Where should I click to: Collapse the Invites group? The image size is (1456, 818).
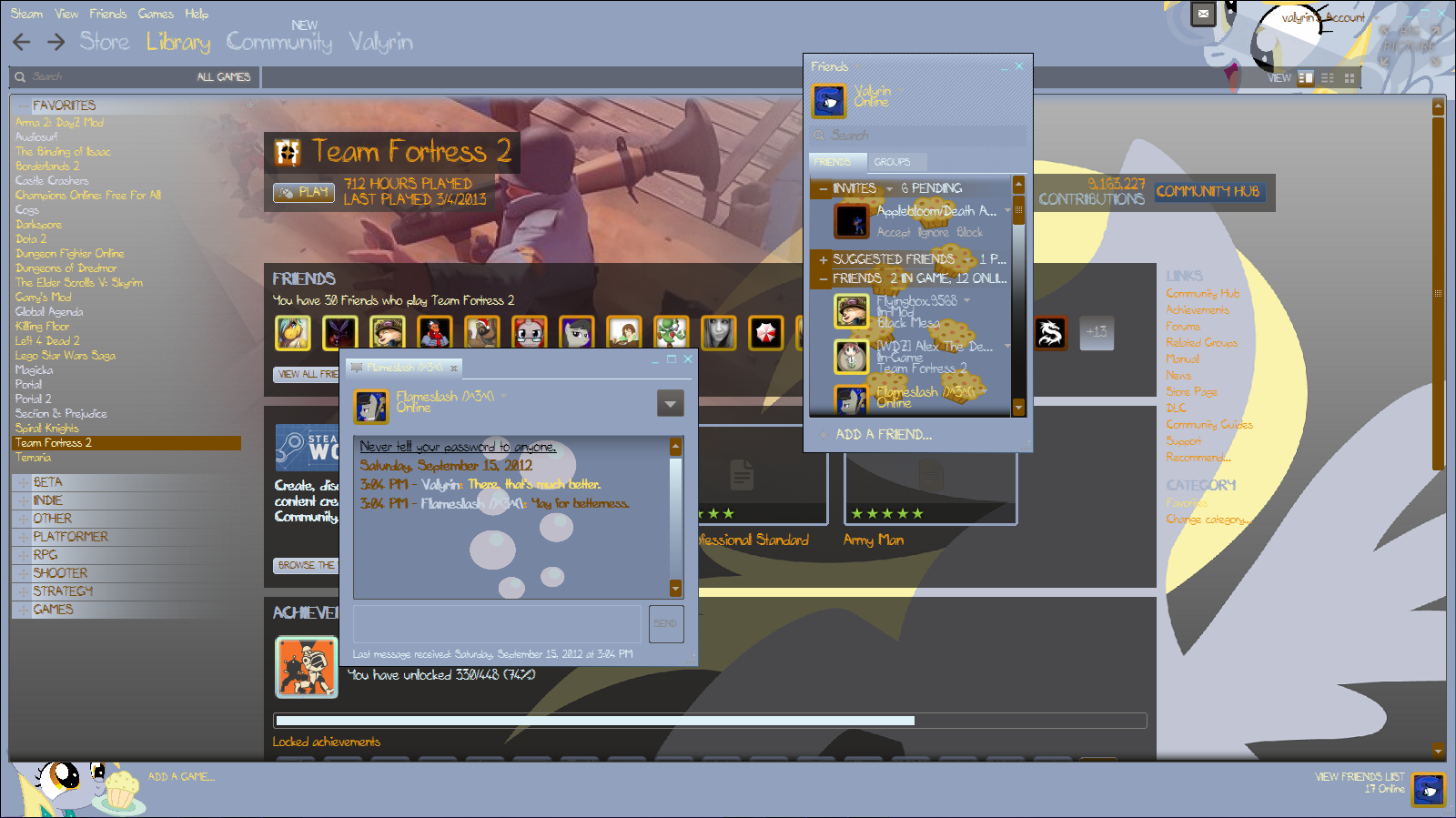pyautogui.click(x=824, y=189)
